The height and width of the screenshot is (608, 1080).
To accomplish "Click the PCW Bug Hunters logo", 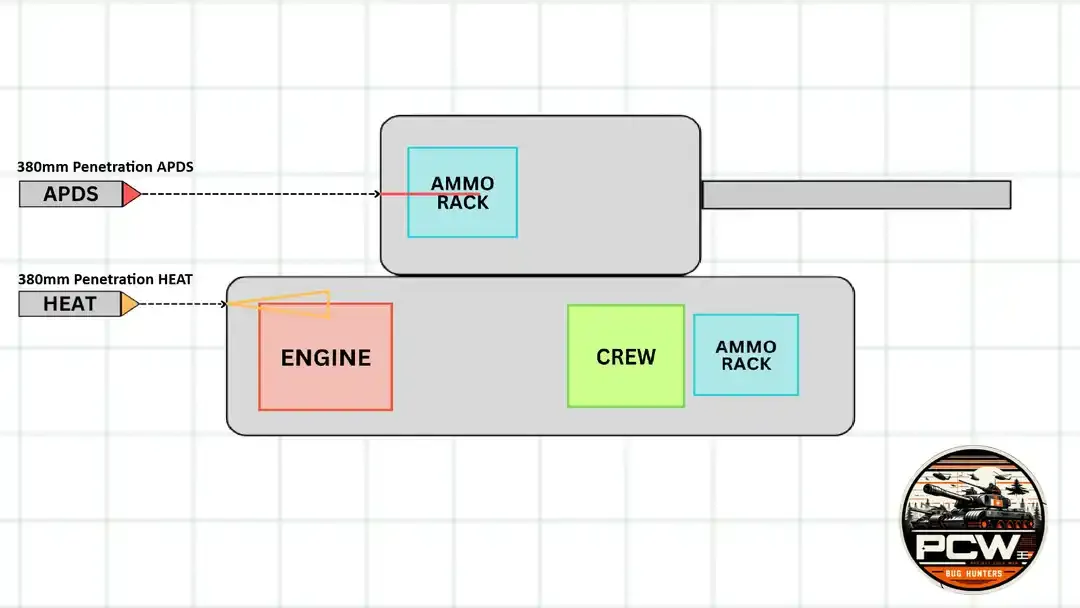I will pyautogui.click(x=973, y=520).
